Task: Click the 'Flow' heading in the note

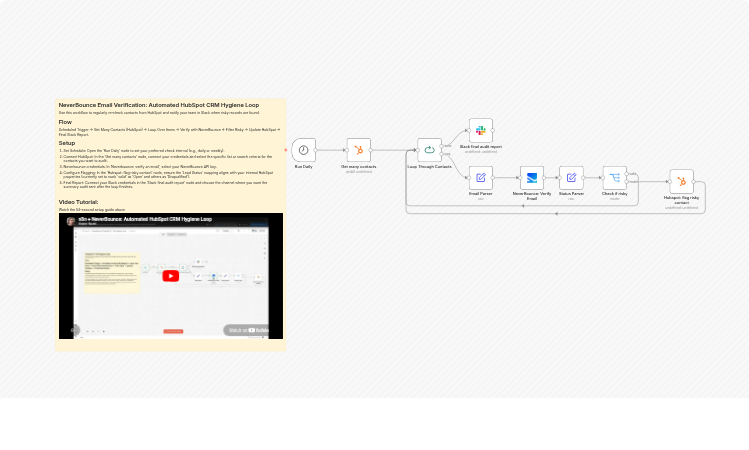Action: (x=65, y=122)
